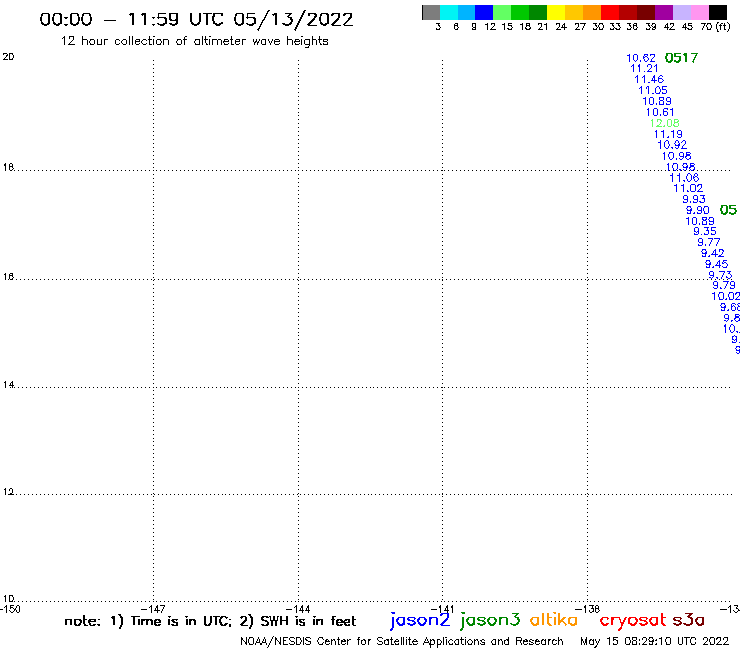Click the 'May 15 08:29:10 UTC 2022' timestamp
The image size is (740, 650).
(655, 642)
